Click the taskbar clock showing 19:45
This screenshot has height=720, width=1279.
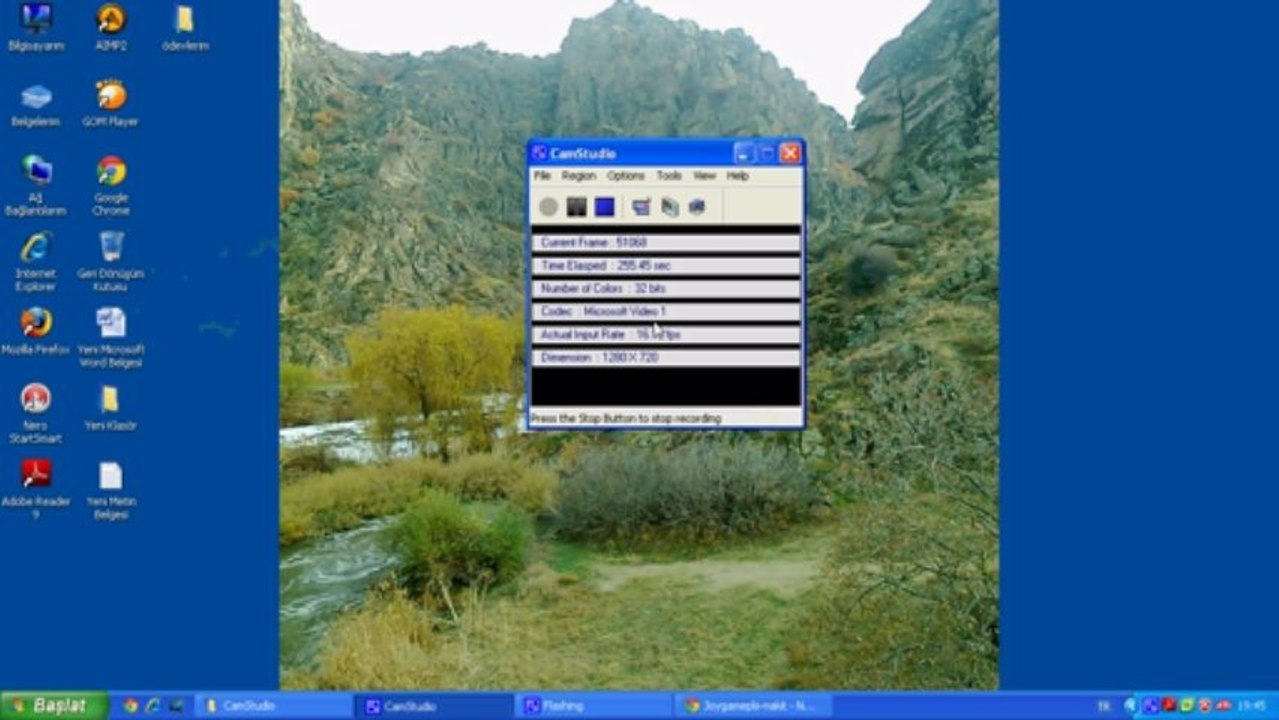click(1251, 706)
